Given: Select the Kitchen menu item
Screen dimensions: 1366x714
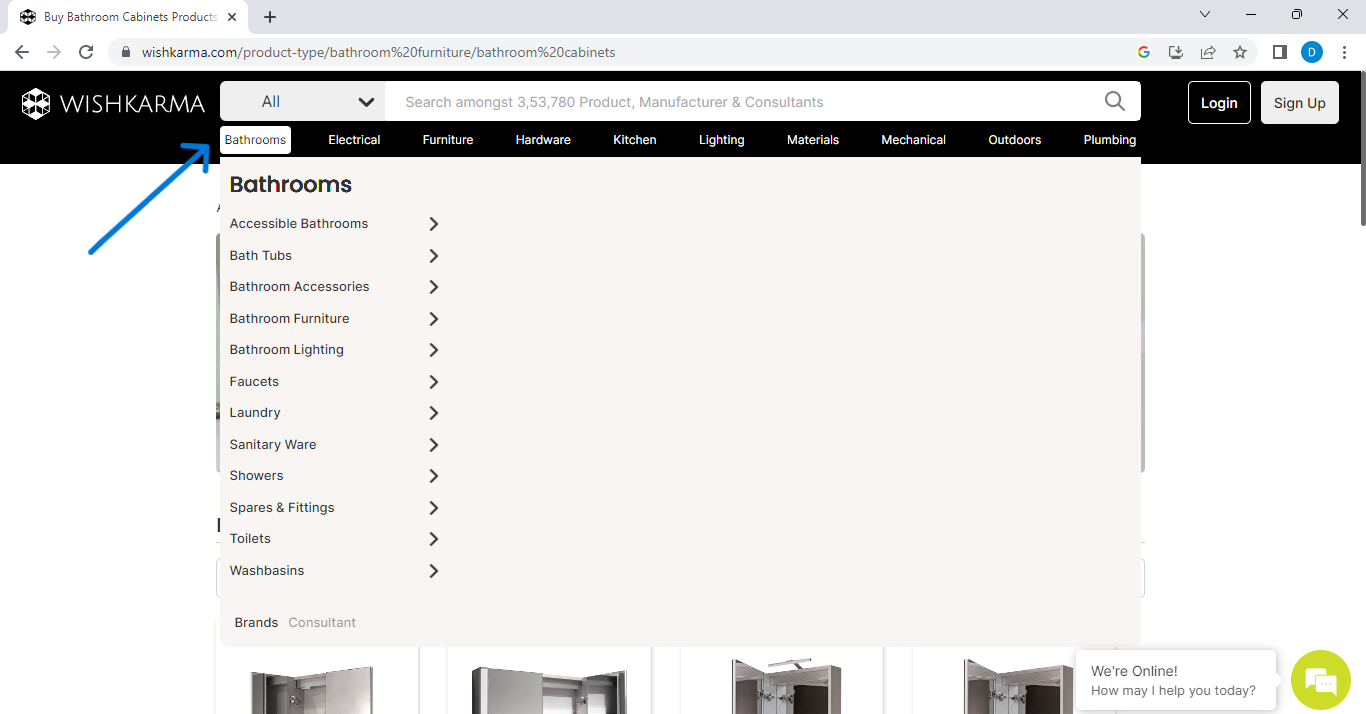Looking at the screenshot, I should (634, 140).
